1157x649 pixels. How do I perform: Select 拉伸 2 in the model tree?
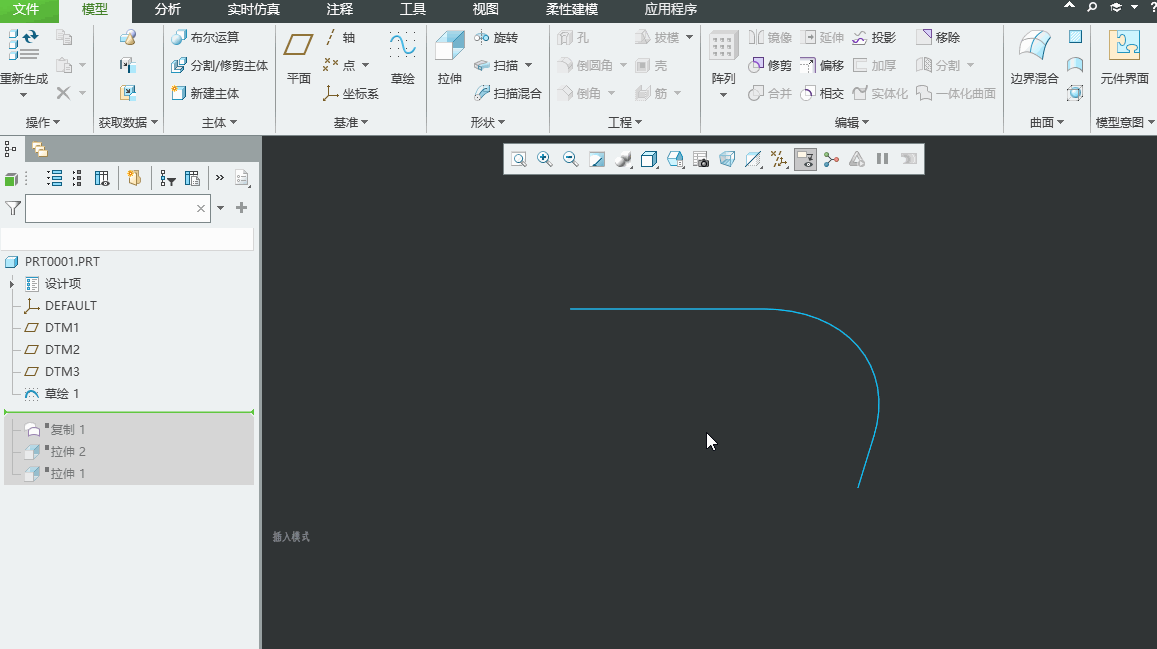(68, 451)
